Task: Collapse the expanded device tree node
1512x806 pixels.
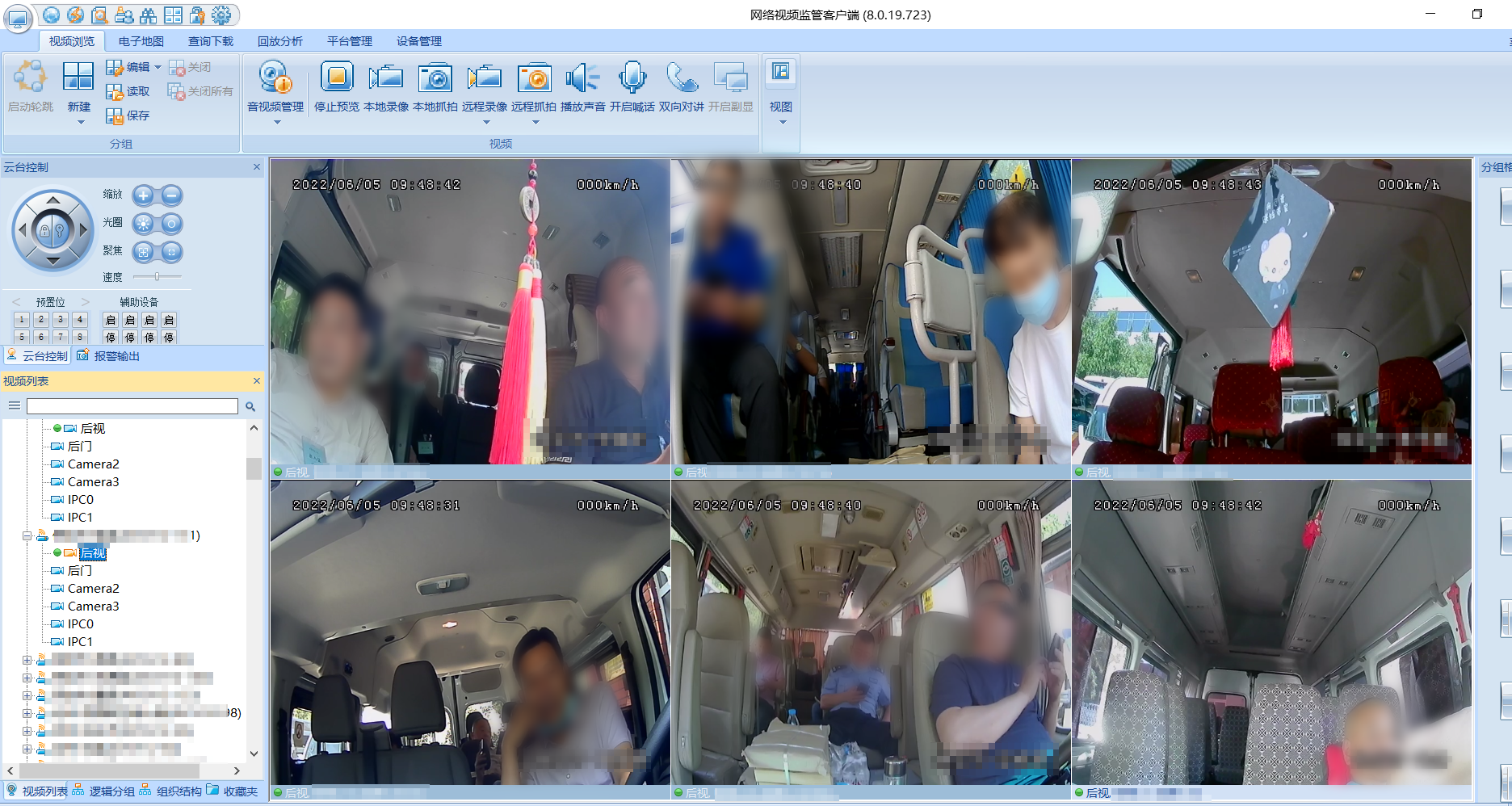Action: pos(27,535)
